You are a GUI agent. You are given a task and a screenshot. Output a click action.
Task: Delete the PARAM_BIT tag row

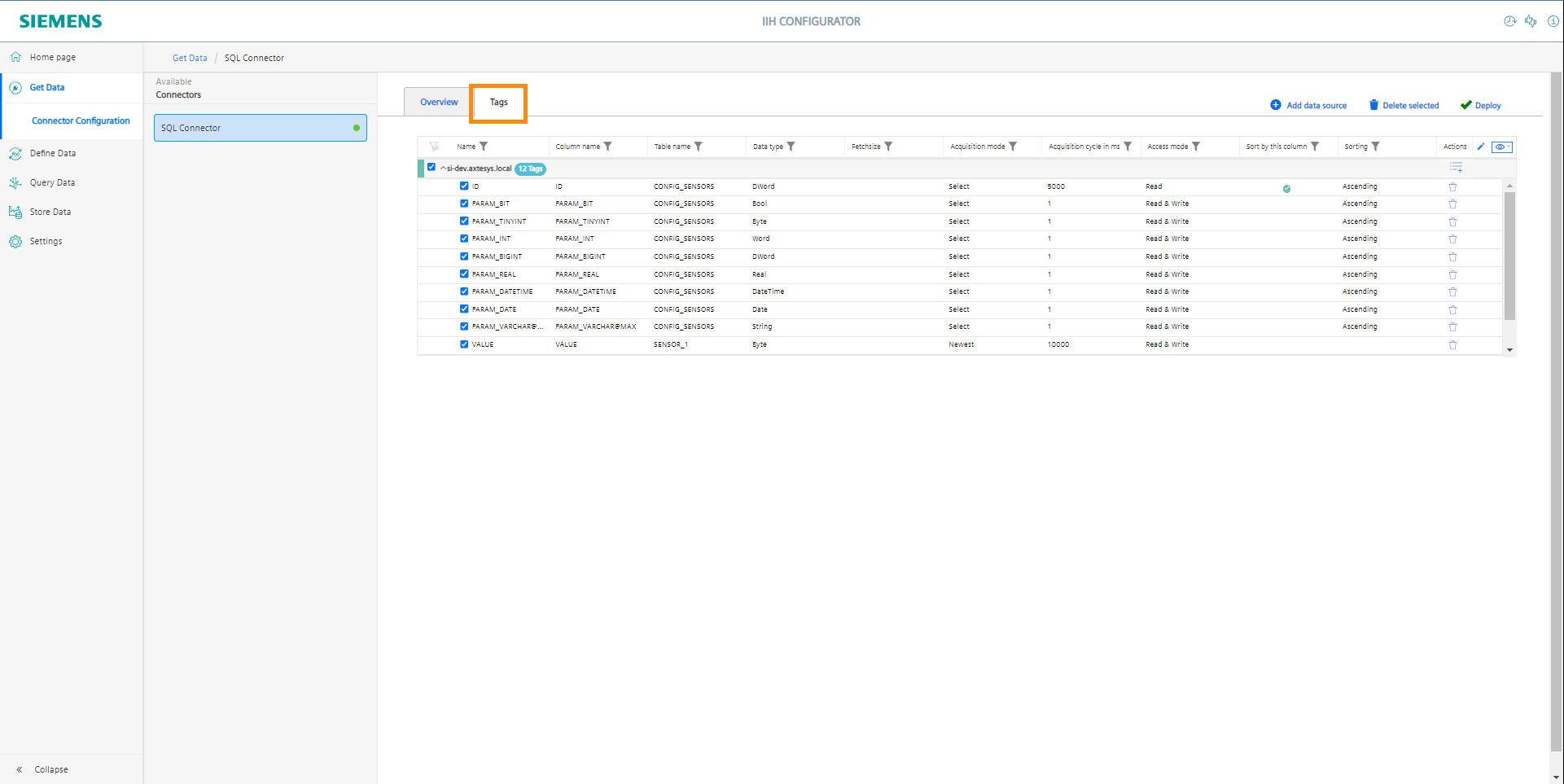[1452, 204]
